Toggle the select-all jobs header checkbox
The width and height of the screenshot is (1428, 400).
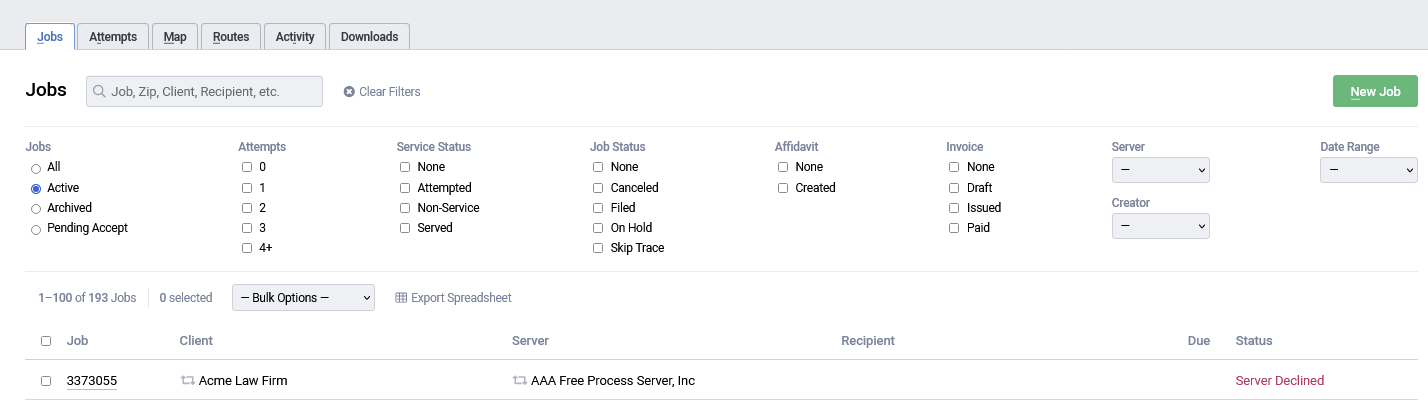click(46, 341)
